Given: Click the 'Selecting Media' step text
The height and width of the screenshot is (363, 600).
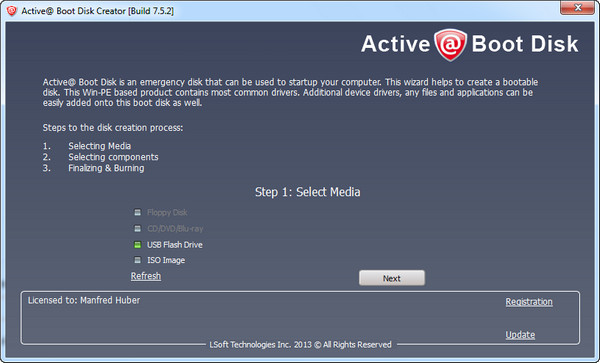Looking at the screenshot, I should coord(99,146).
